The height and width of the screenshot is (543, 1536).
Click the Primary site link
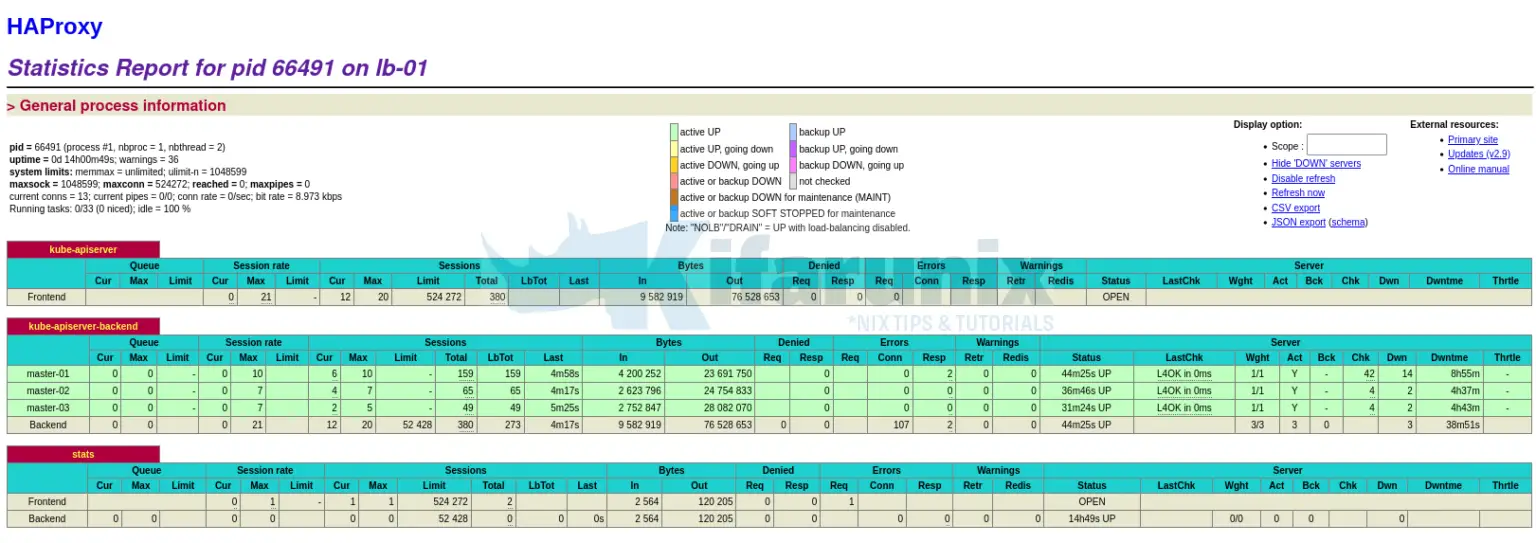(1472, 140)
